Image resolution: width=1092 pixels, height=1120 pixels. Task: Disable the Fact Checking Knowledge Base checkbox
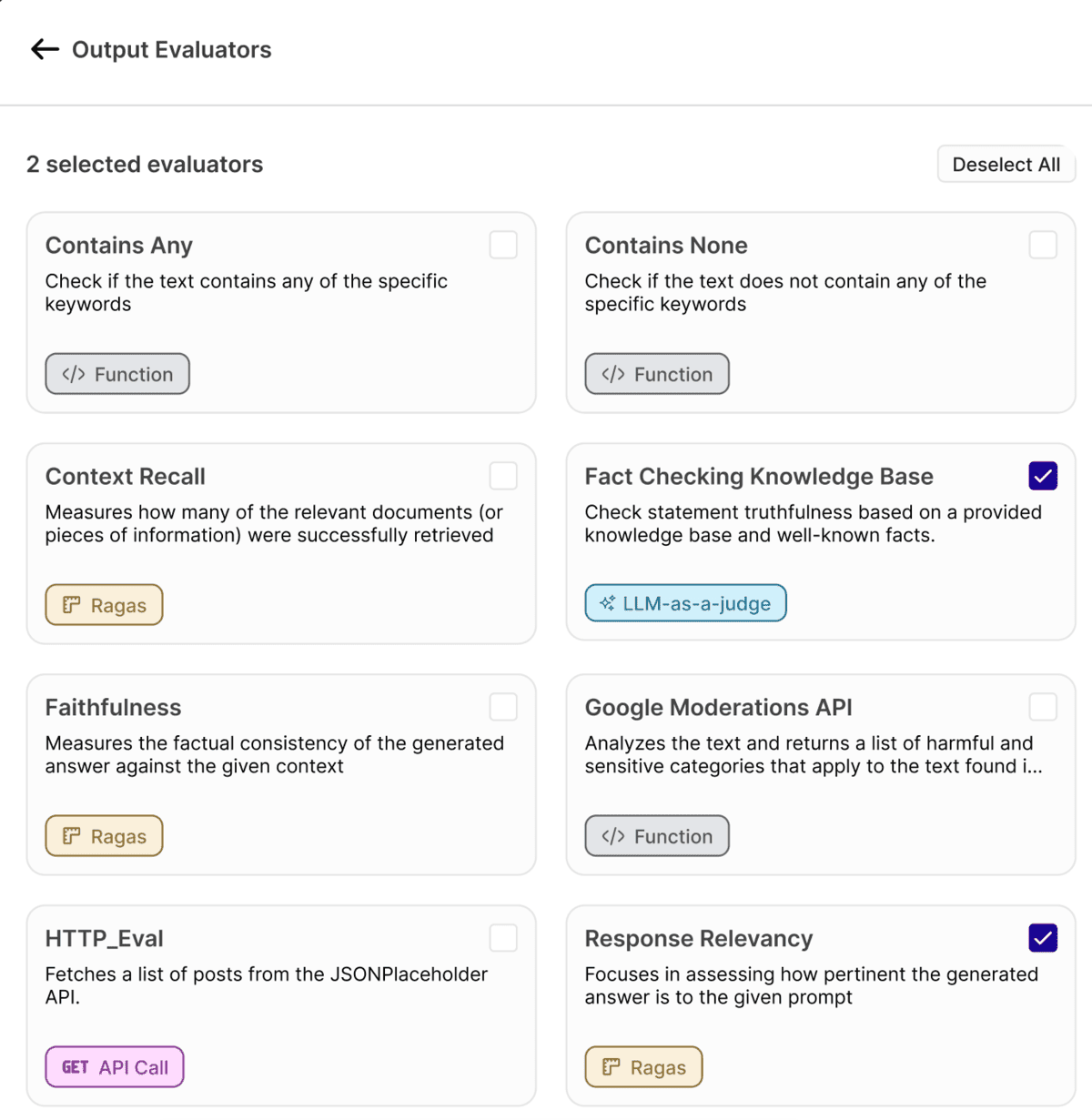1043,475
